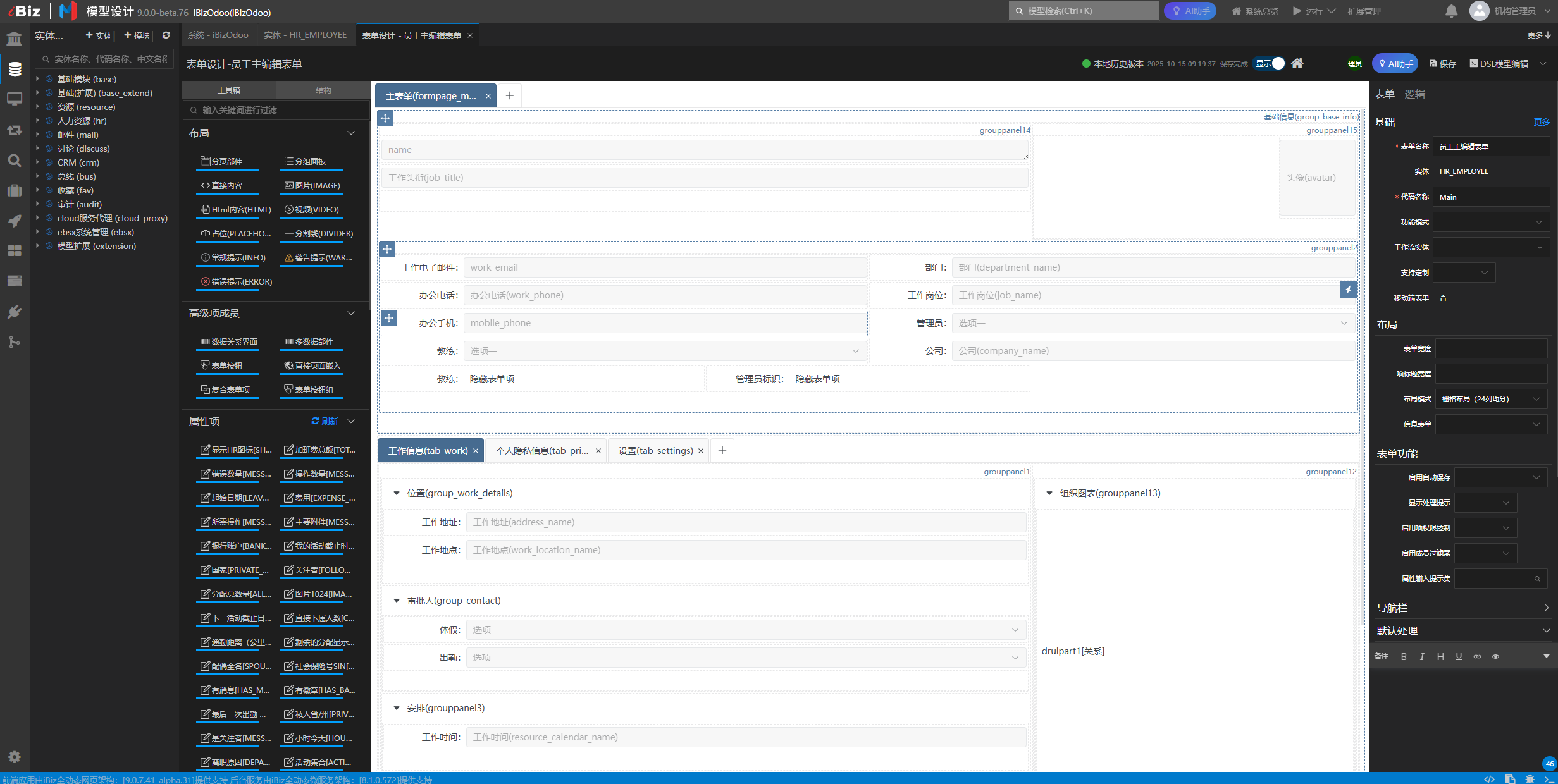Collapse the 位置(group_work_details) group
Screen dimensions: 1558x784
coord(397,493)
